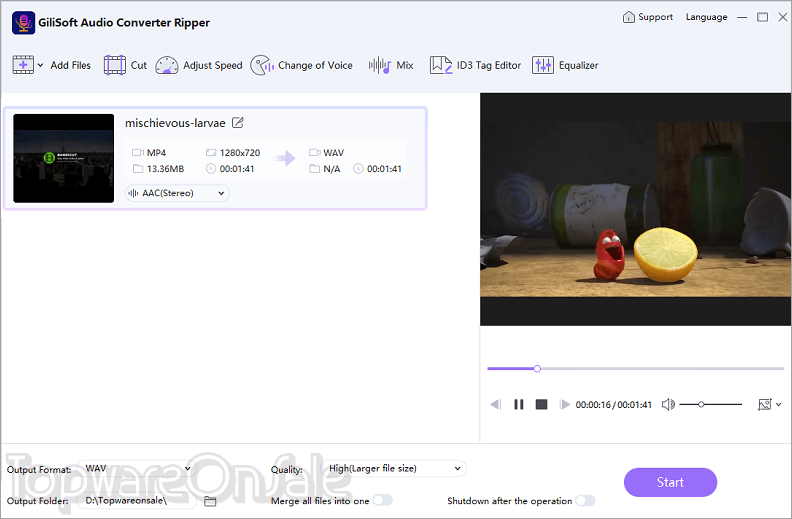Expand the Add Files dropdown arrow

[x=40, y=65]
